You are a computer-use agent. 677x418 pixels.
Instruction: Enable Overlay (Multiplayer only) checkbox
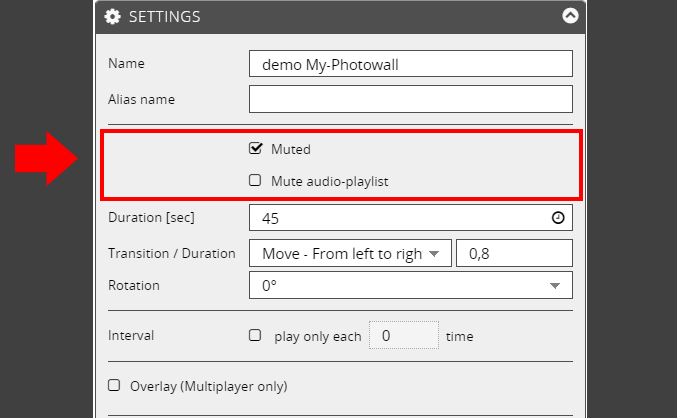pyautogui.click(x=114, y=385)
